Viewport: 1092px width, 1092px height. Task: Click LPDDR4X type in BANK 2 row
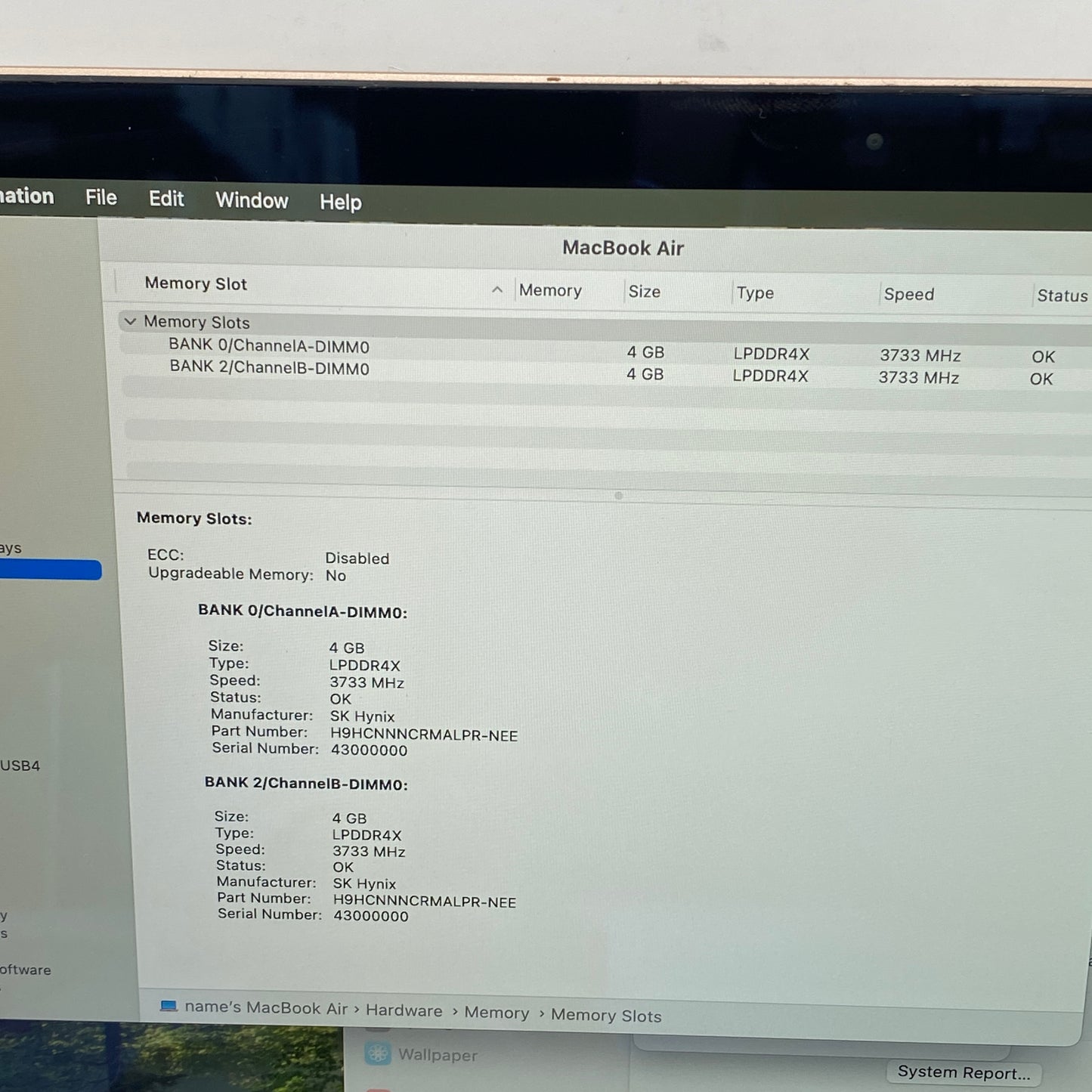(770, 376)
